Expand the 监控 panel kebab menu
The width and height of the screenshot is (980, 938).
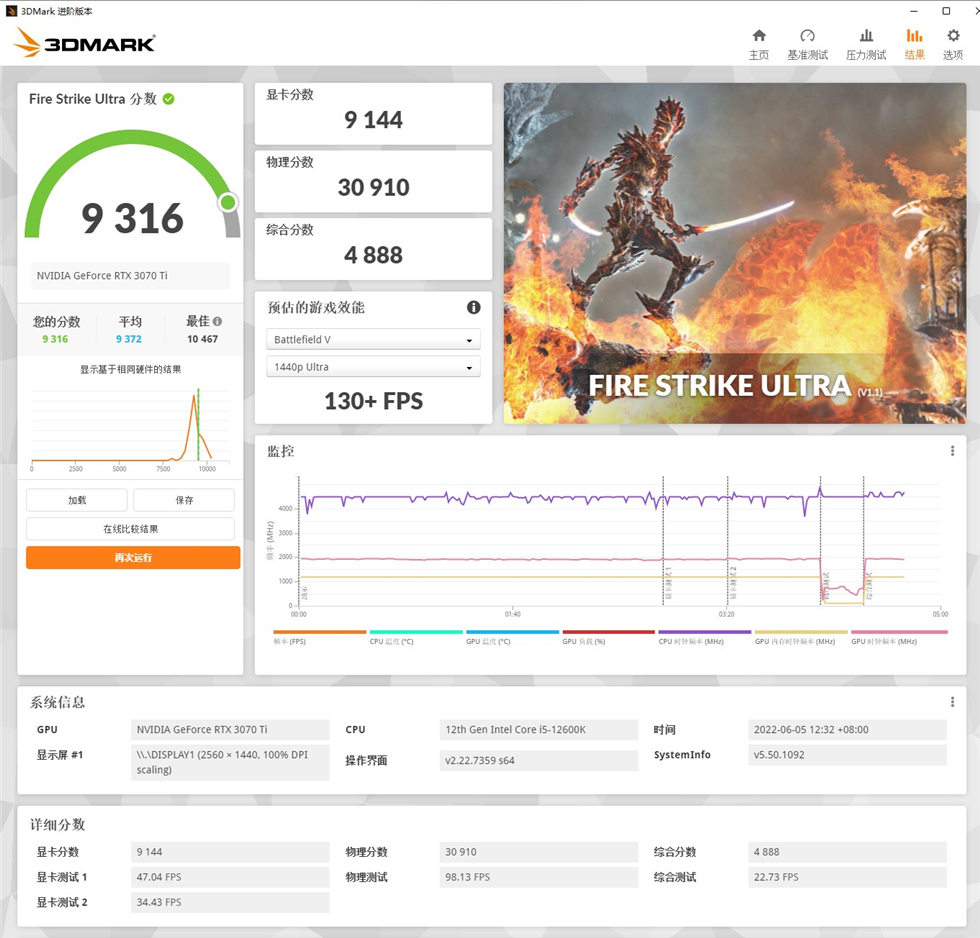coord(953,450)
